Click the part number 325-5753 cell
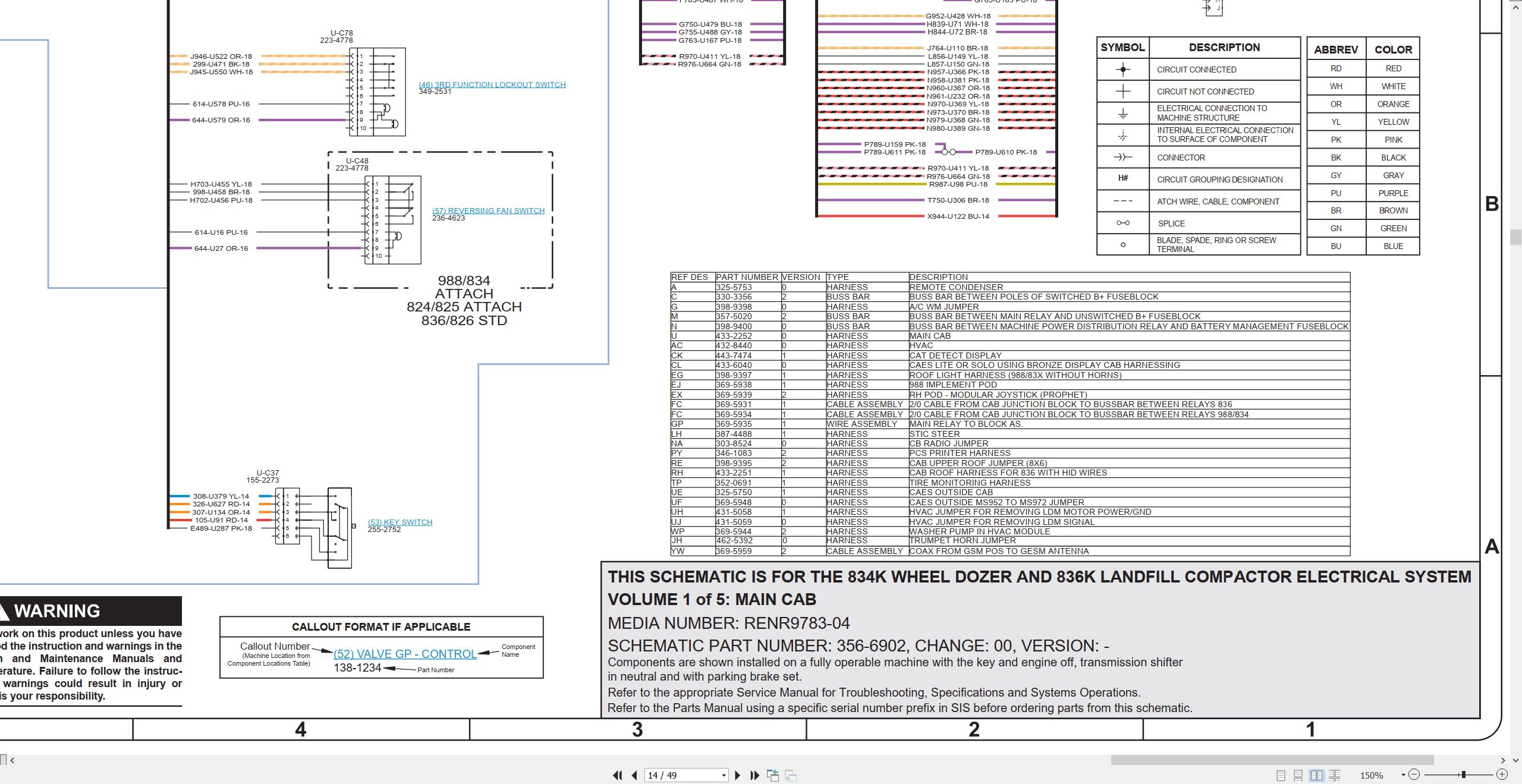This screenshot has width=1522, height=784. pos(747,287)
